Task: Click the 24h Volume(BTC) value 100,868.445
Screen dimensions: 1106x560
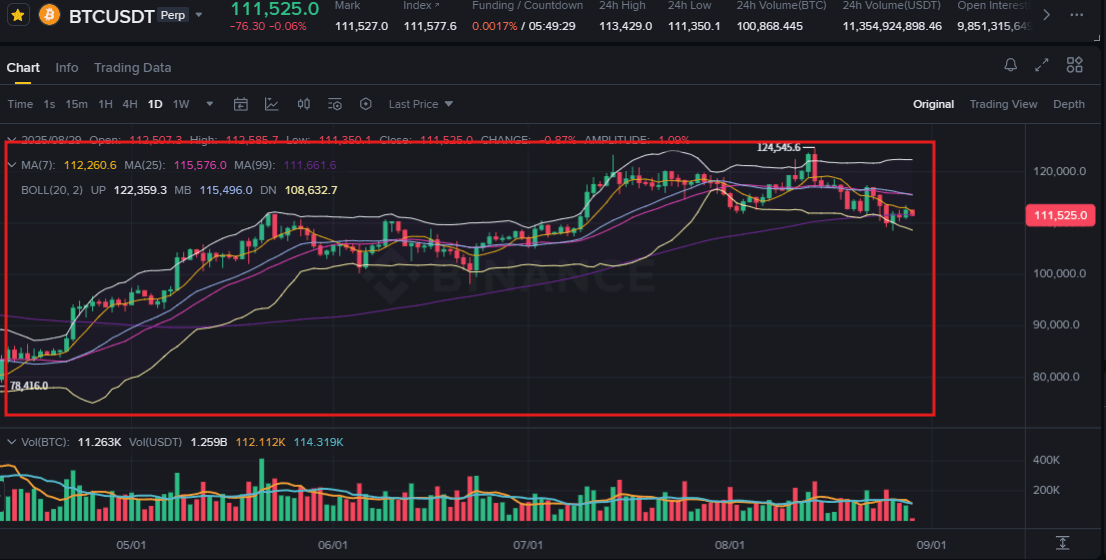Action: [x=770, y=26]
